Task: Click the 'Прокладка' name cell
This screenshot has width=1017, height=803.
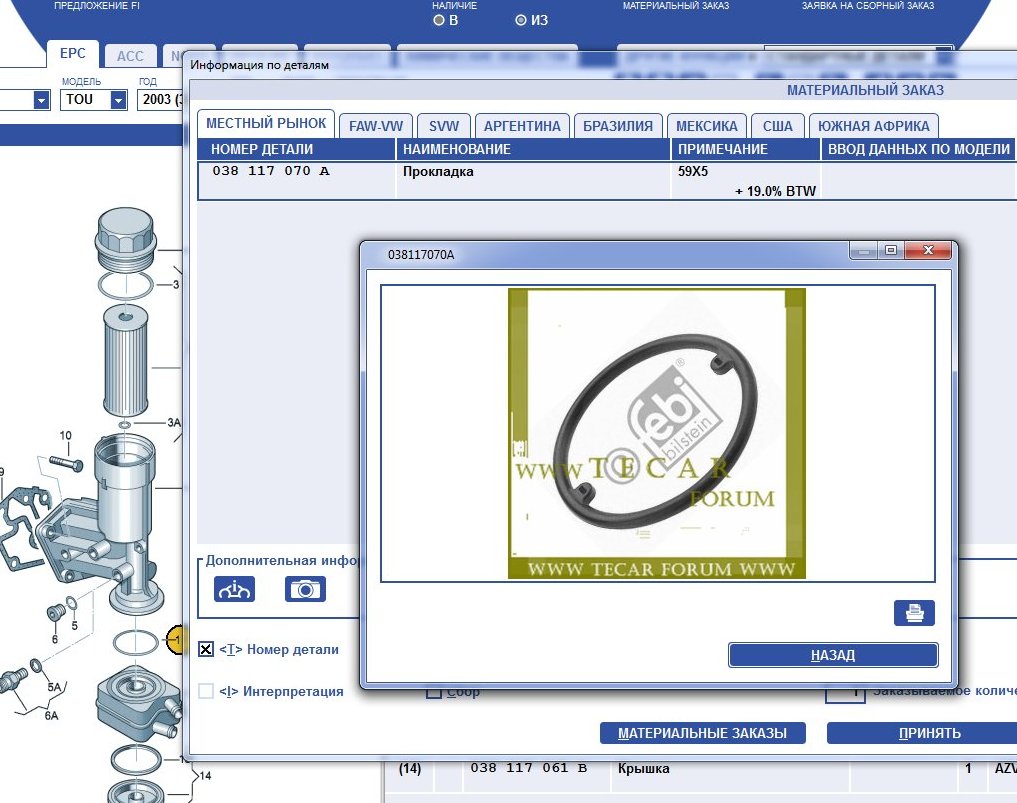Action: (x=438, y=172)
